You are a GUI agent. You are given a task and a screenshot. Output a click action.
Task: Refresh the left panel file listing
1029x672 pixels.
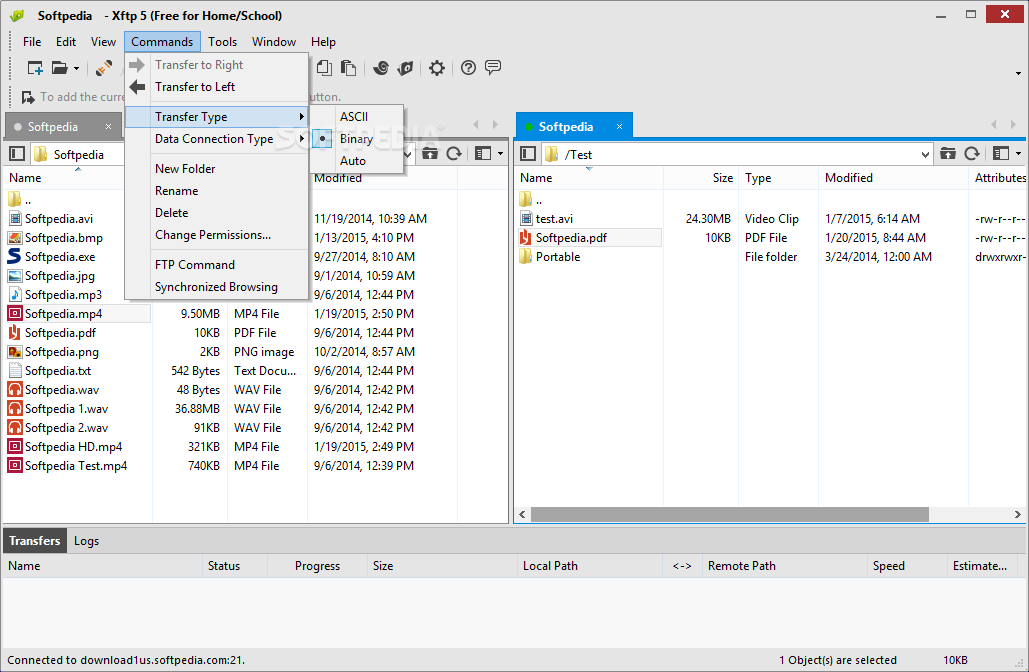point(454,154)
